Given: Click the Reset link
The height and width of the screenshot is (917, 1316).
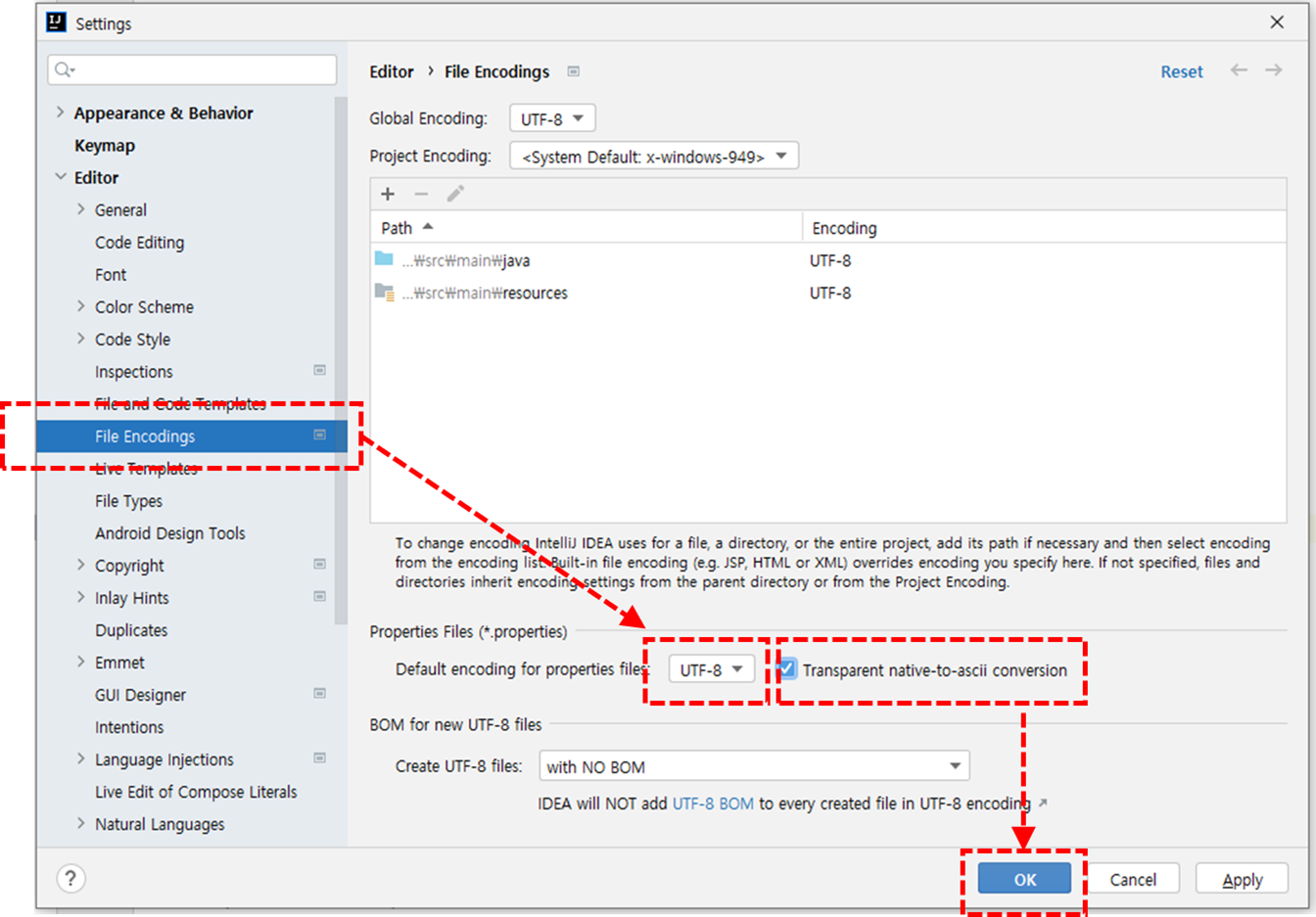Looking at the screenshot, I should tap(1182, 71).
